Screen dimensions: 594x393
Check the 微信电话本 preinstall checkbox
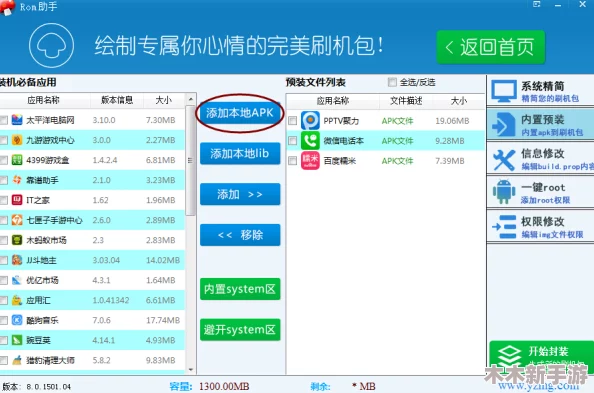click(292, 141)
